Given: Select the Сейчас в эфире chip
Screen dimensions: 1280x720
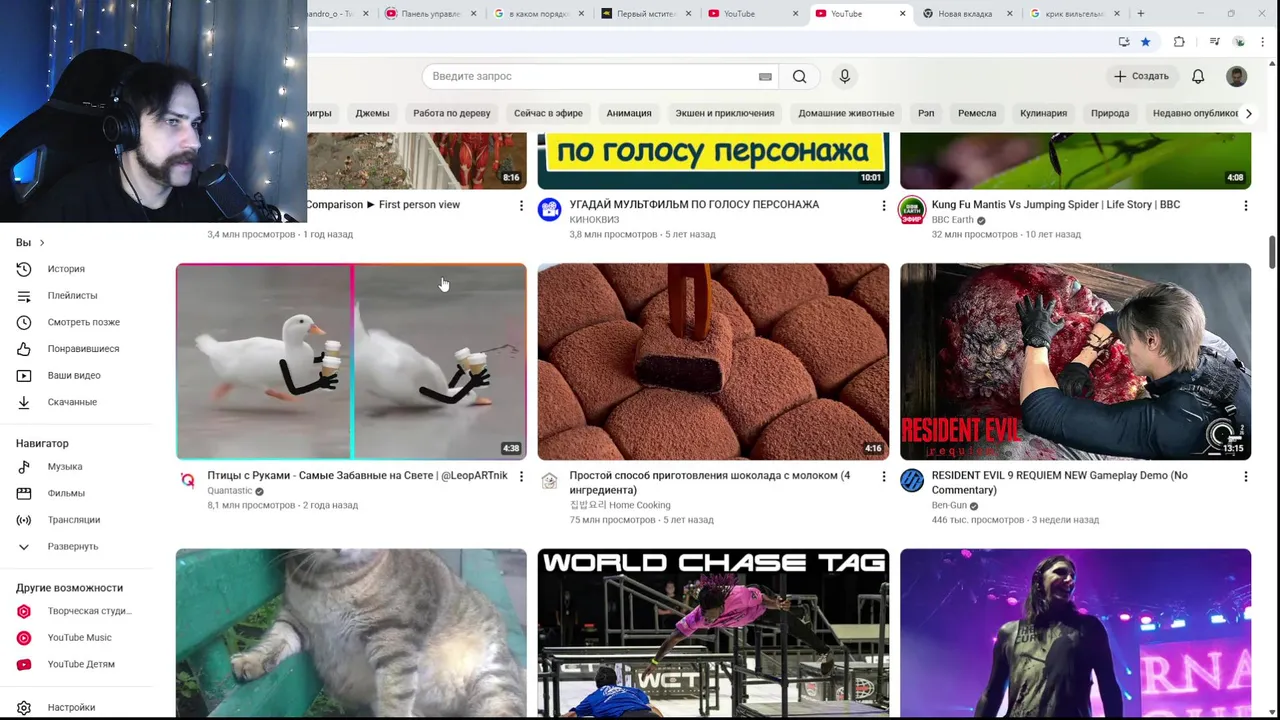Looking at the screenshot, I should coord(548,113).
